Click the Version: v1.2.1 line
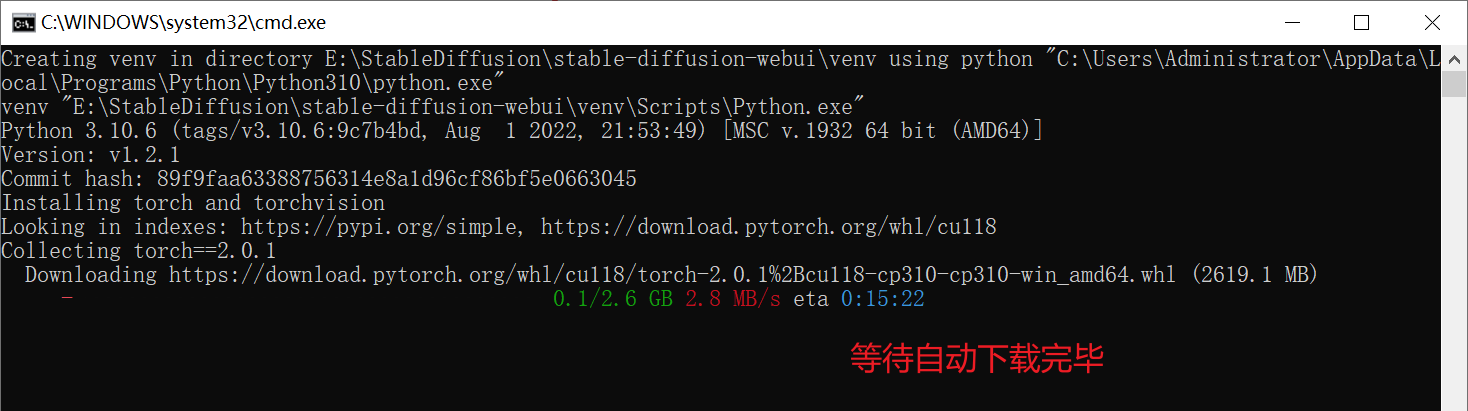Viewport: 1468px width, 411px height. [91, 155]
